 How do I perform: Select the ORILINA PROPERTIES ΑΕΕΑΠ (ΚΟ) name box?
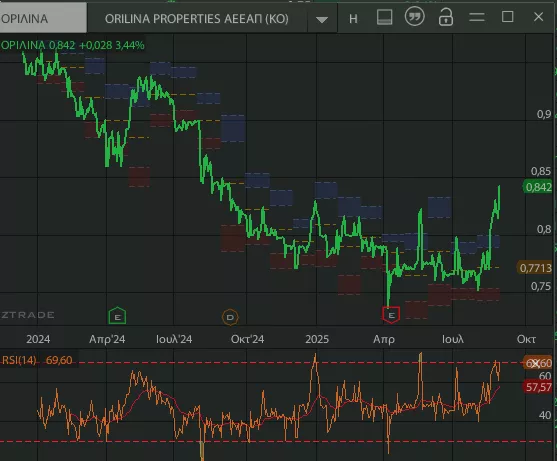click(x=196, y=18)
